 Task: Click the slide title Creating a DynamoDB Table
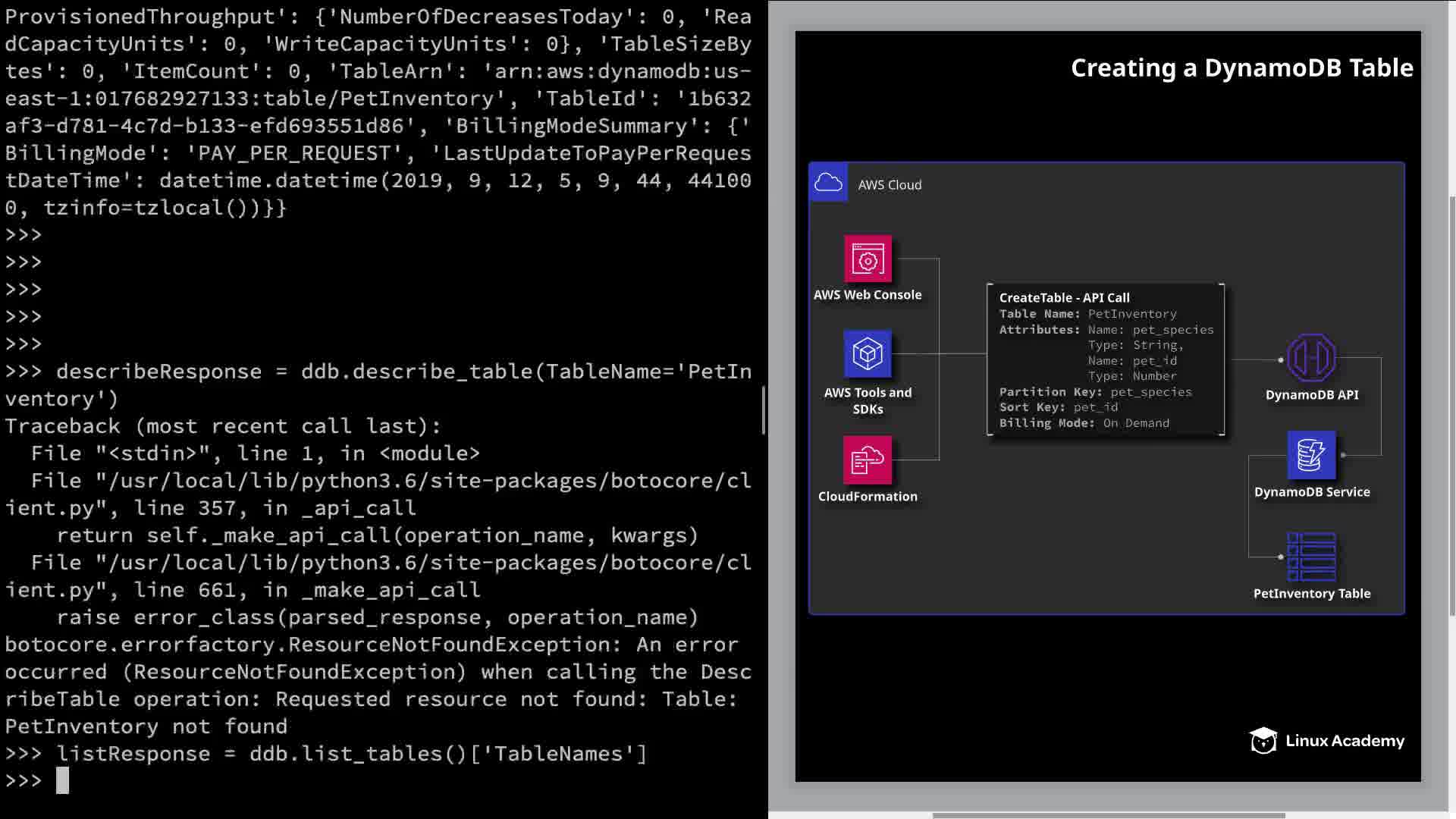[x=1241, y=68]
